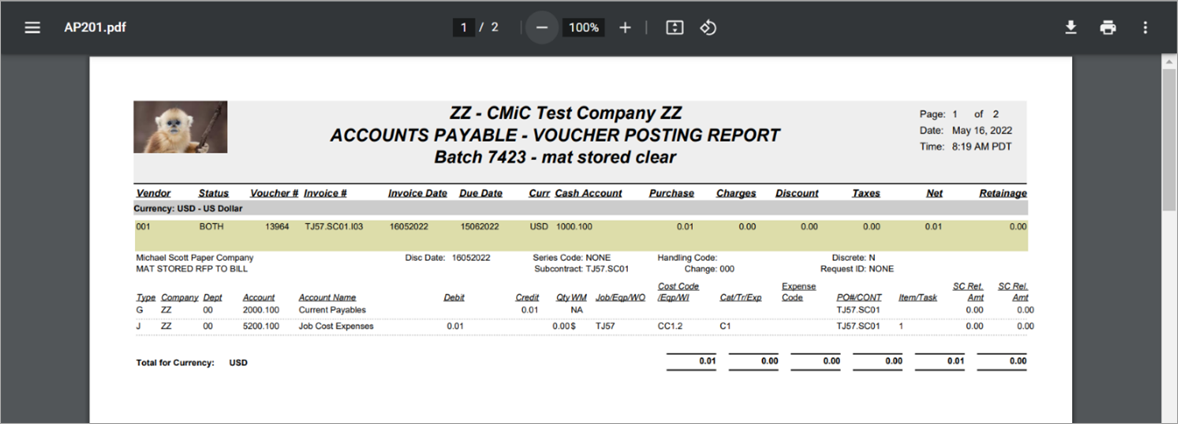The height and width of the screenshot is (424, 1178).
Task: Click invoice number TJ57.SC01.I03
Action: (x=334, y=226)
